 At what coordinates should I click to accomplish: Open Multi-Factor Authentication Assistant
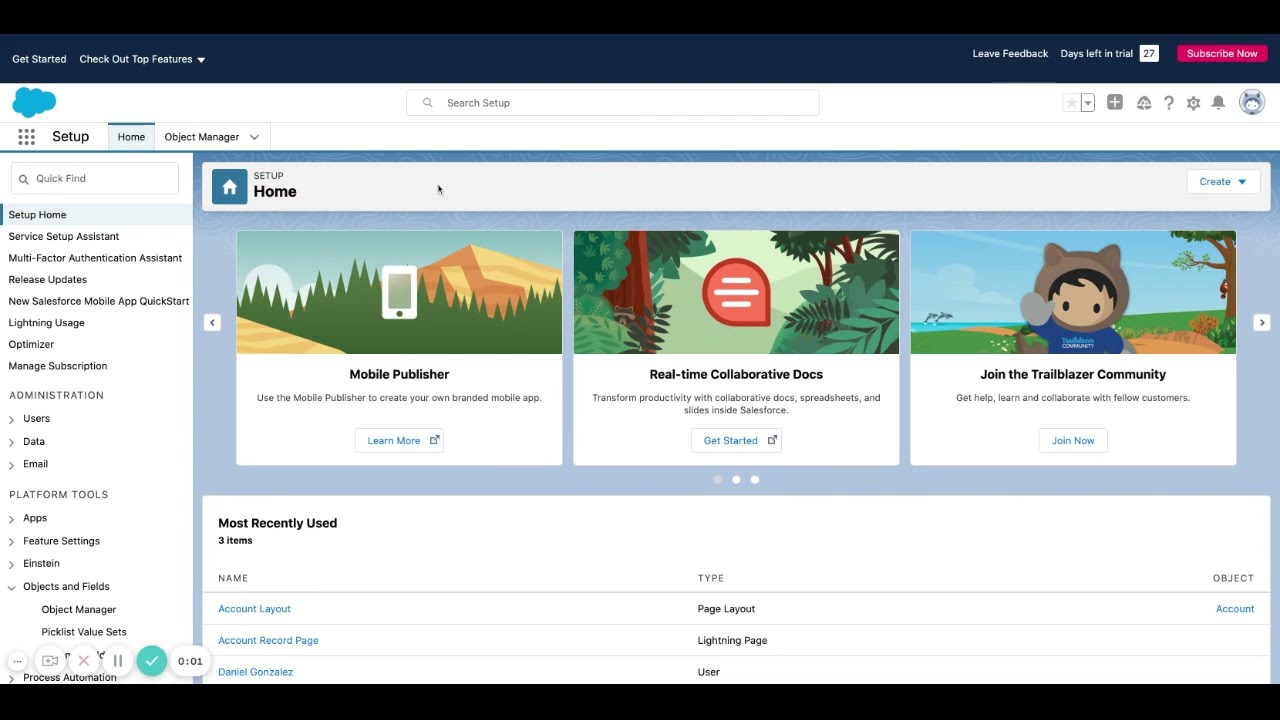(95, 258)
